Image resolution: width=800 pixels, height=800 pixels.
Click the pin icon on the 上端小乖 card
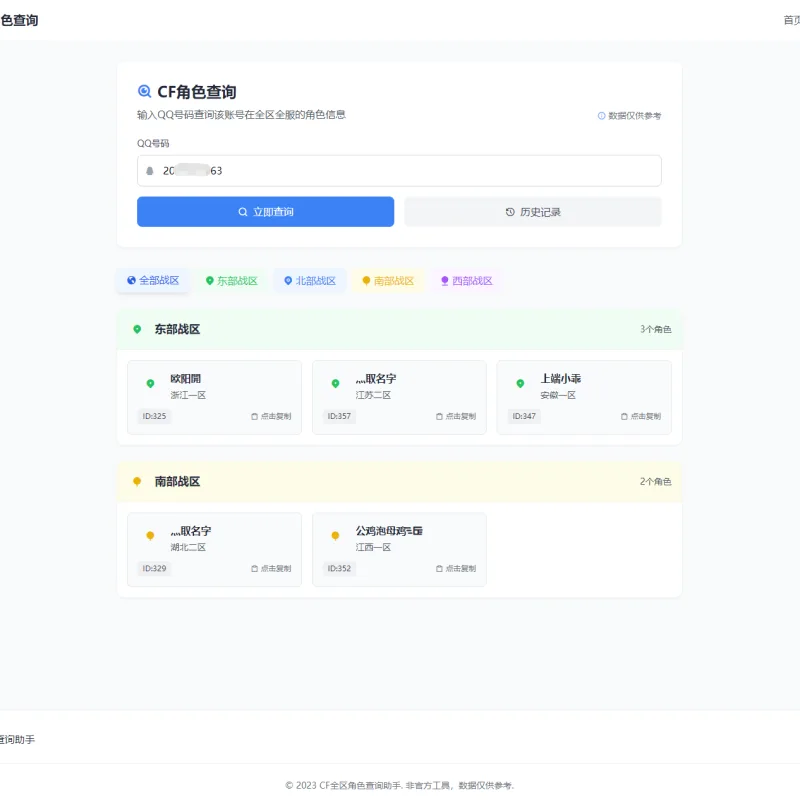click(520, 383)
